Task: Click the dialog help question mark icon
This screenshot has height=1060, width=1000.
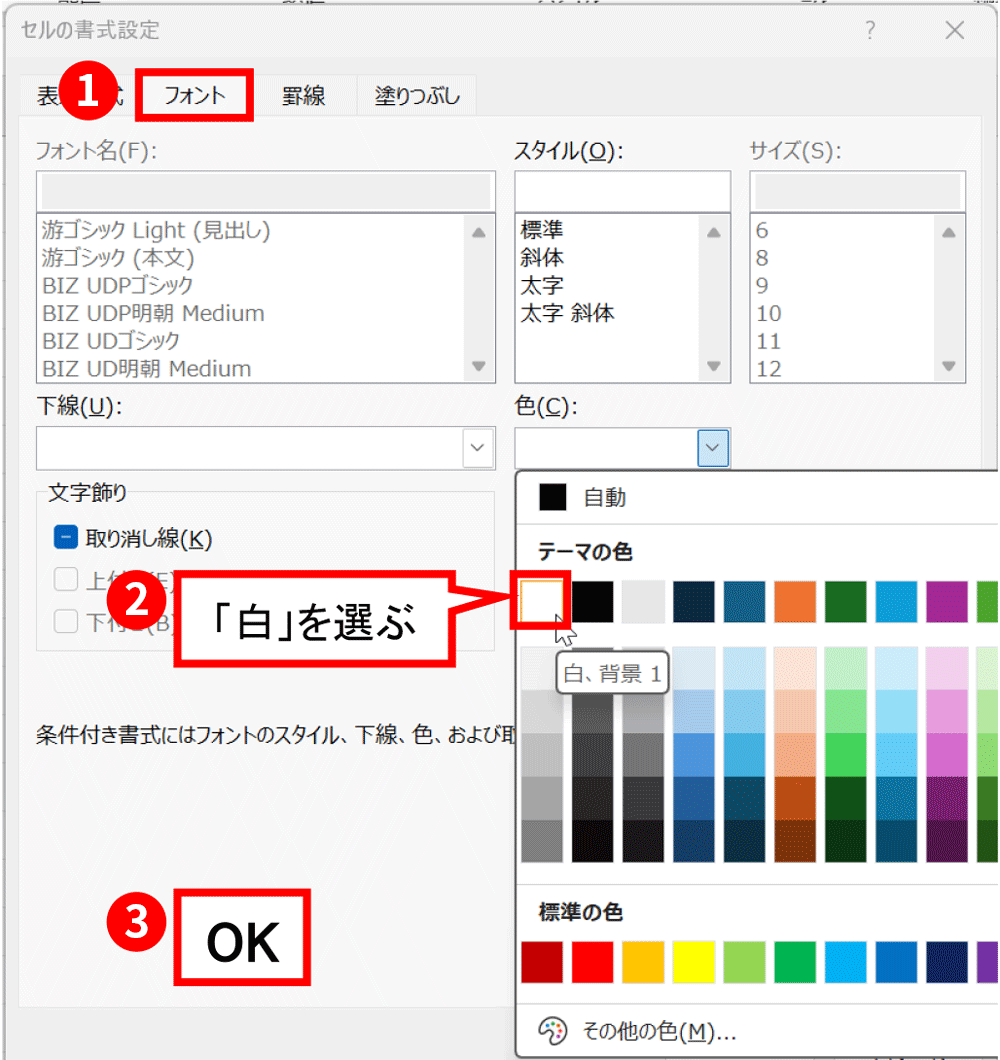Action: 869,30
